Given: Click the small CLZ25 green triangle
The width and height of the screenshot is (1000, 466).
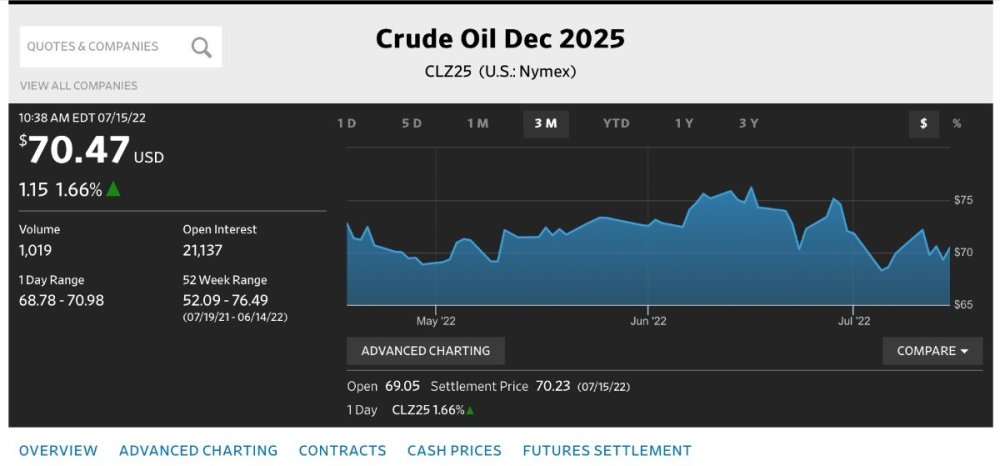Looking at the screenshot, I should coord(470,411).
